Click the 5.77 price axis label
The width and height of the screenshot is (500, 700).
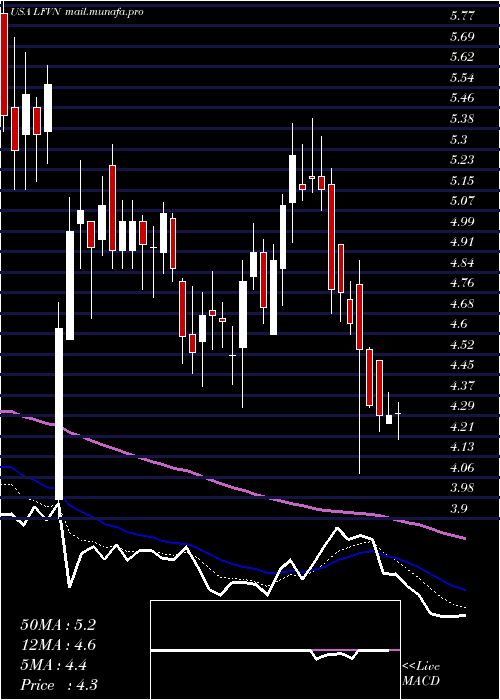[462, 17]
